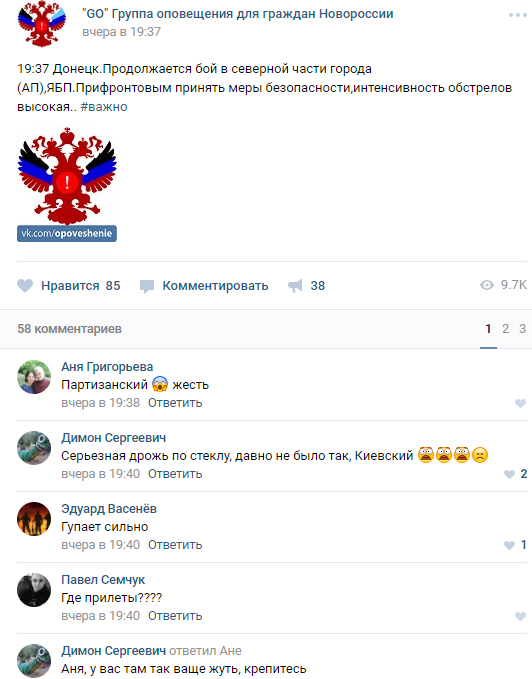Viewport: 532px width, 679px height.
Task: Like Павел Семчук's comment heart
Action: [x=520, y=616]
